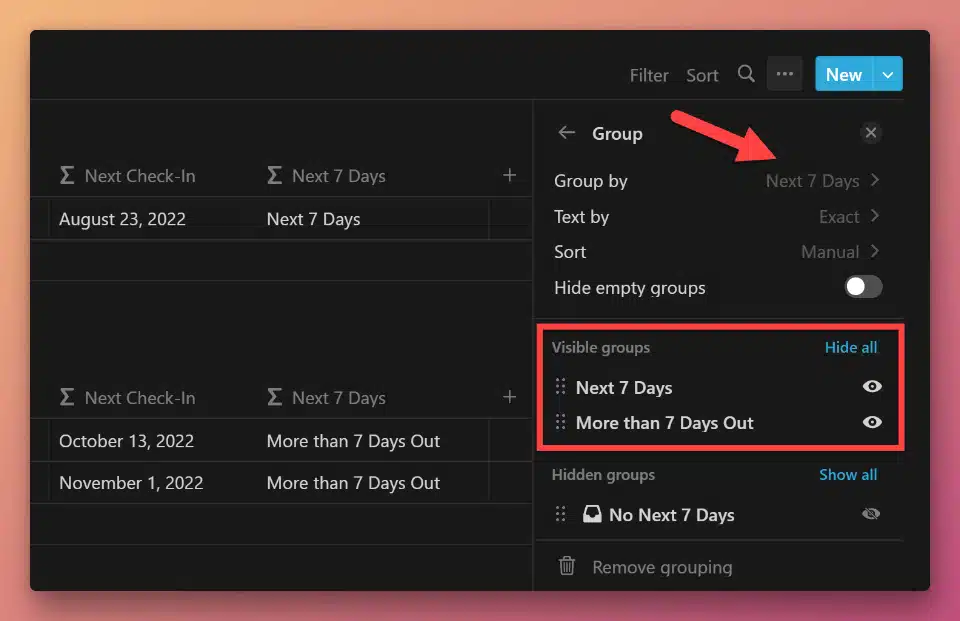Click the lower table's Next 7 Days column header
The height and width of the screenshot is (621, 960).
tap(326, 397)
